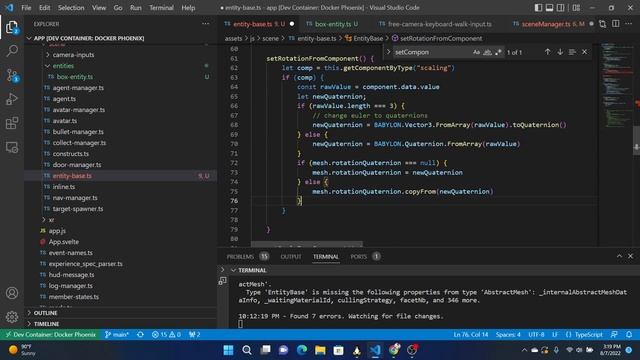640x360 pixels.
Task: Toggle Match Case in find widget
Action: click(x=476, y=52)
